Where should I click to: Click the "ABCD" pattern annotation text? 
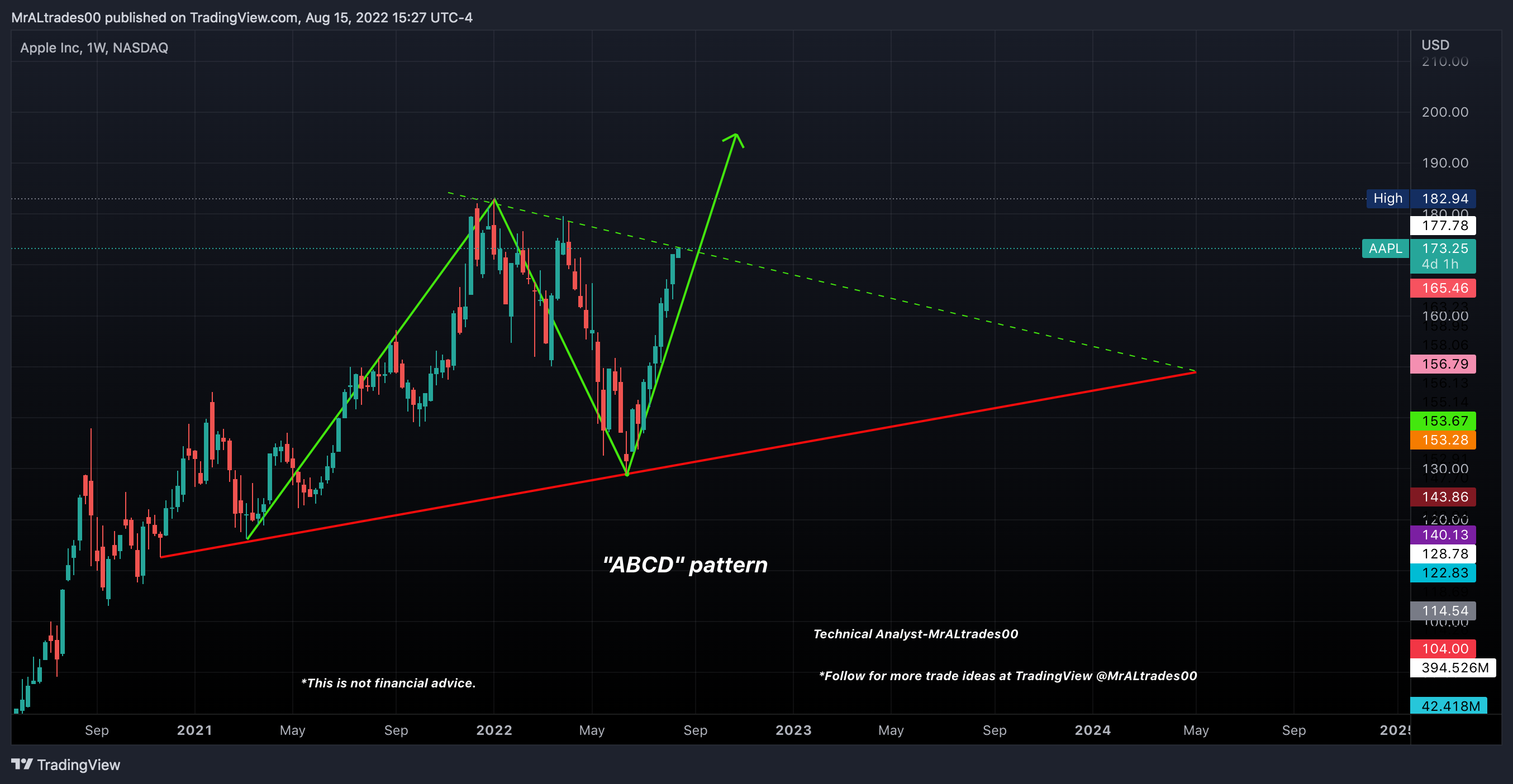(x=686, y=565)
